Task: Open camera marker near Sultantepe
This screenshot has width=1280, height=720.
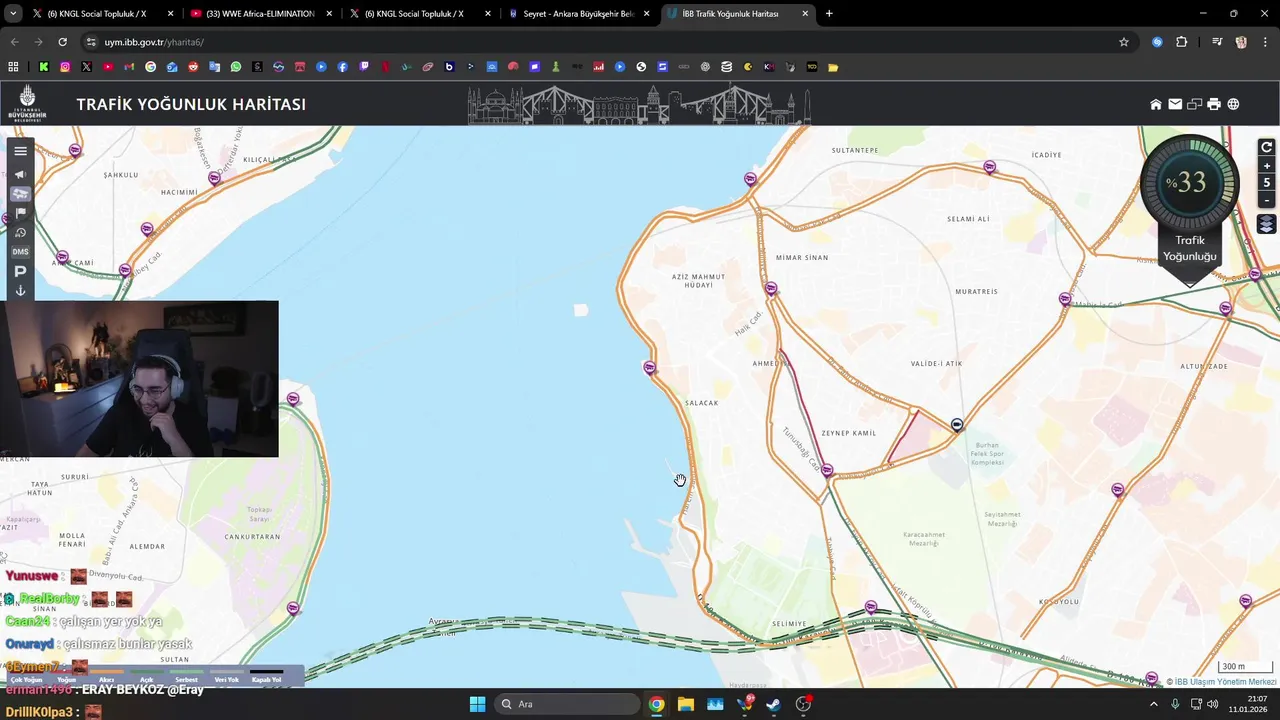Action: 750,179
